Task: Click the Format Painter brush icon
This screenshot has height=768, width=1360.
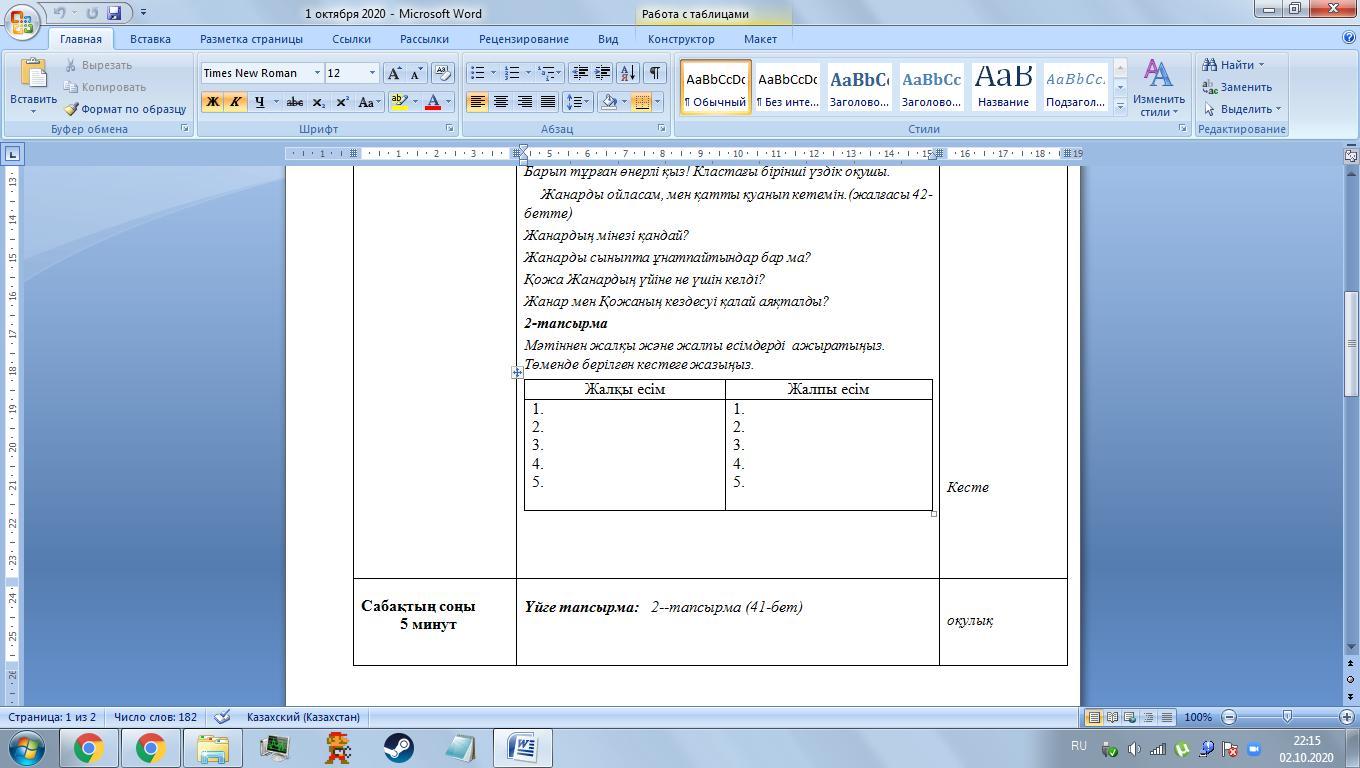Action: pos(72,109)
